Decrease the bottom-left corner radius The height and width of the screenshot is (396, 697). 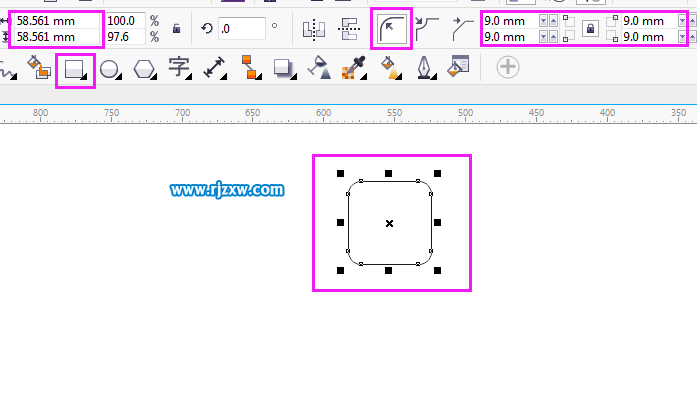coord(543,37)
